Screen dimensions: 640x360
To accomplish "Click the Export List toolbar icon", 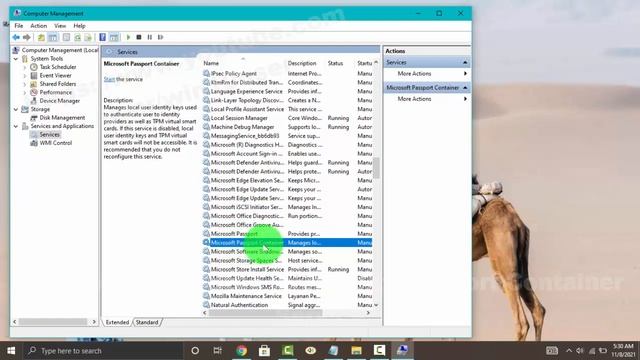I will [x=88, y=37].
